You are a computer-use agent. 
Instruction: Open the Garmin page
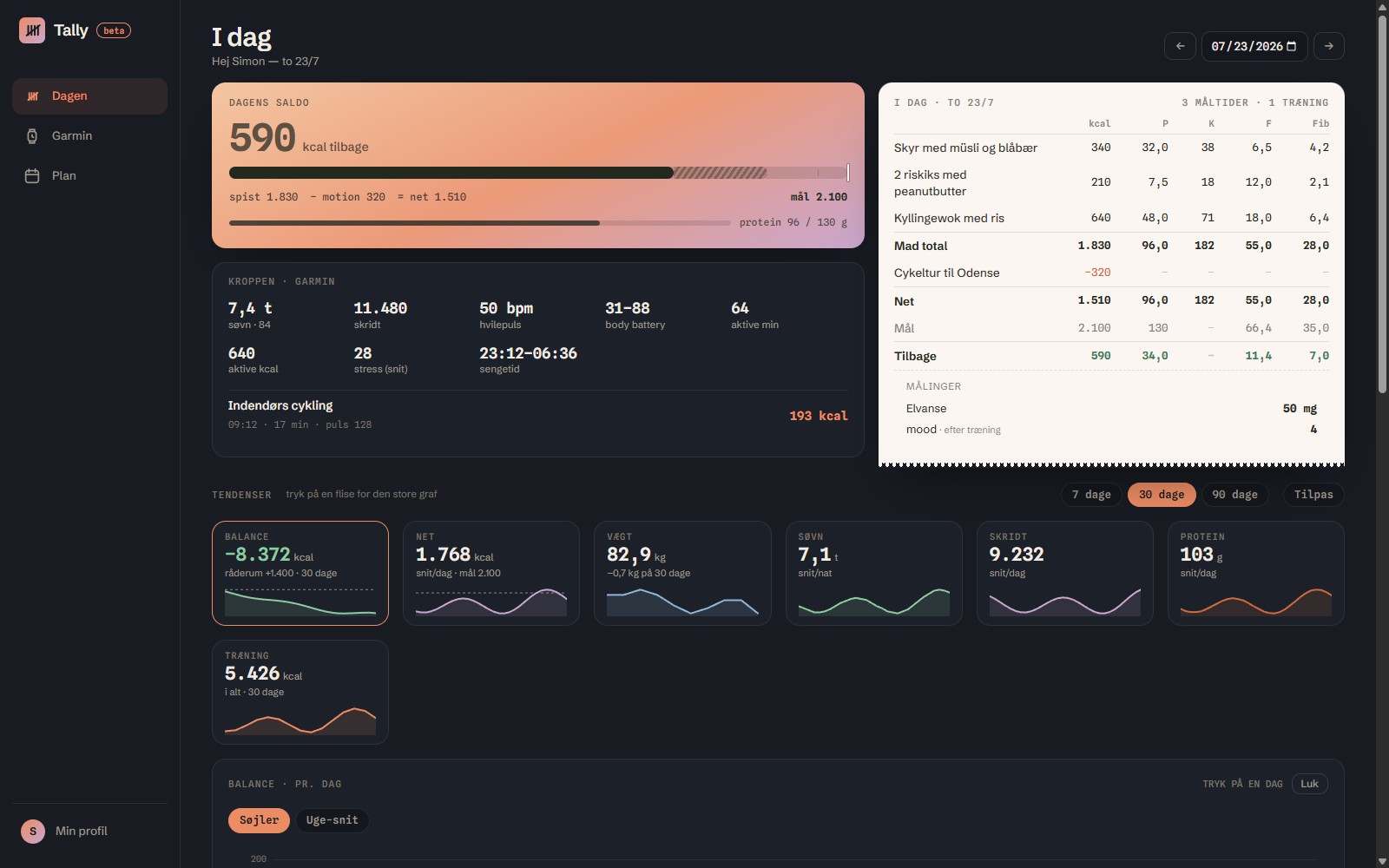(89, 136)
